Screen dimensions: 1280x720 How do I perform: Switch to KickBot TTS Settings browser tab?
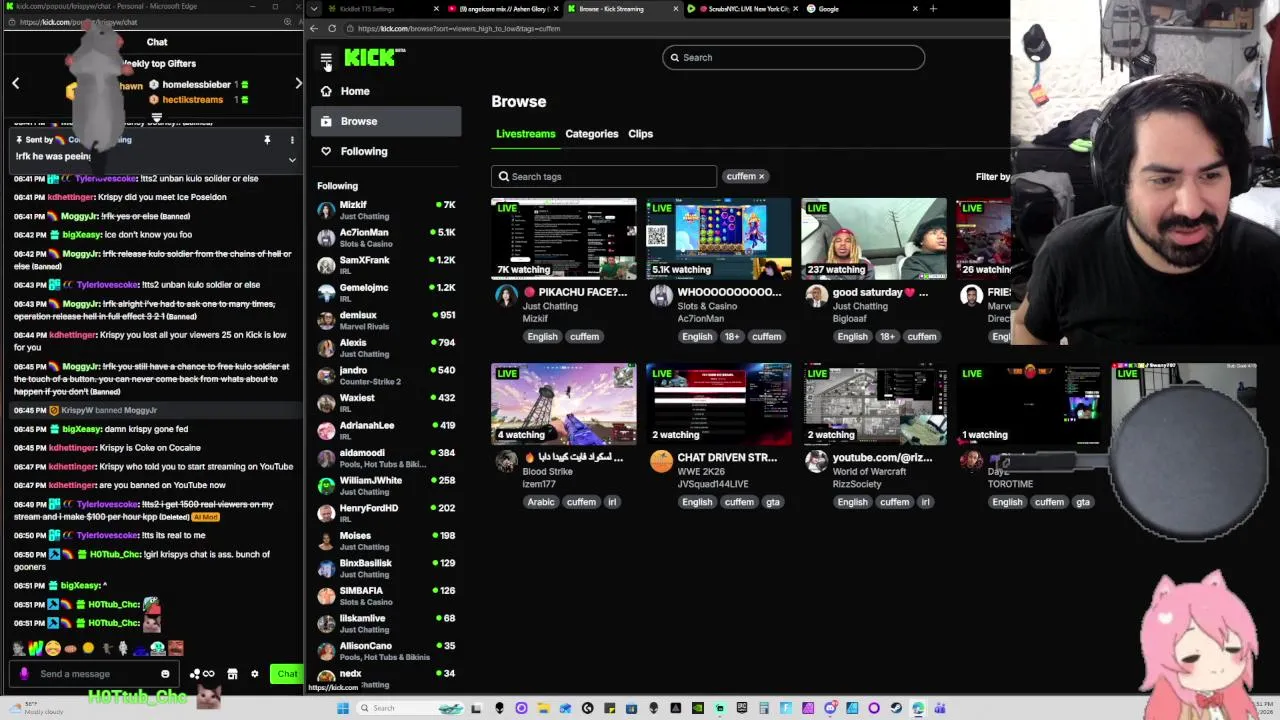click(380, 9)
